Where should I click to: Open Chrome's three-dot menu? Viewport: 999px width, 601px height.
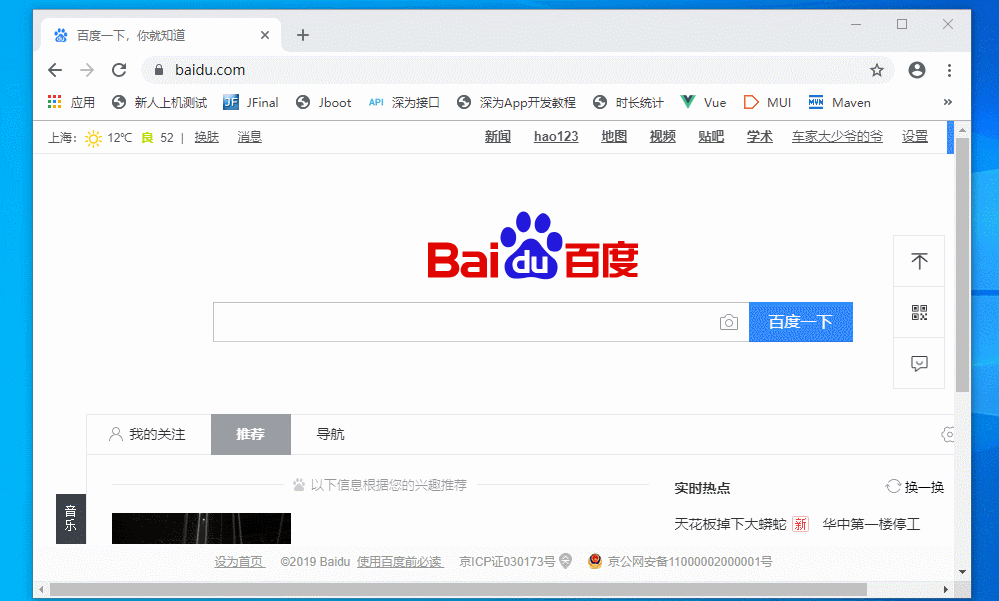(x=949, y=70)
